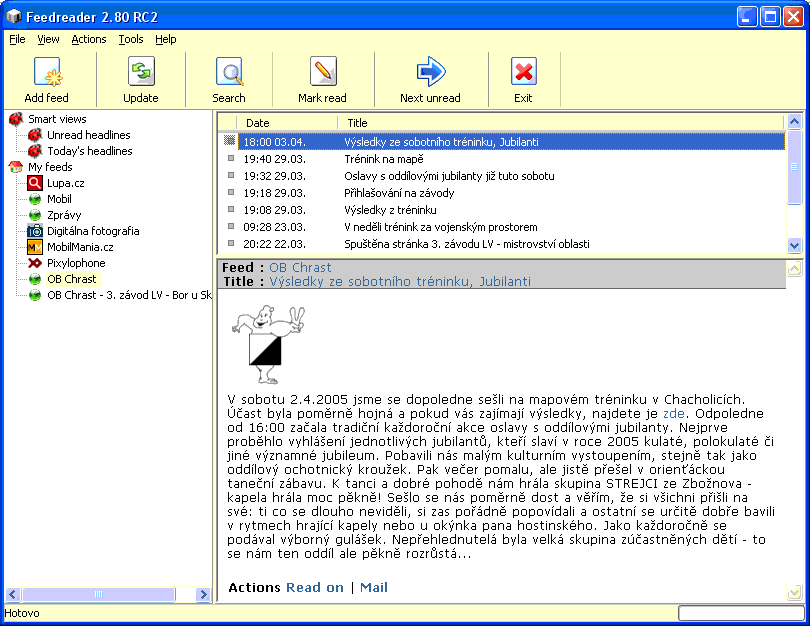Click the Lupa.cz feed icon
Viewport: 810px width, 626px height.
35,183
